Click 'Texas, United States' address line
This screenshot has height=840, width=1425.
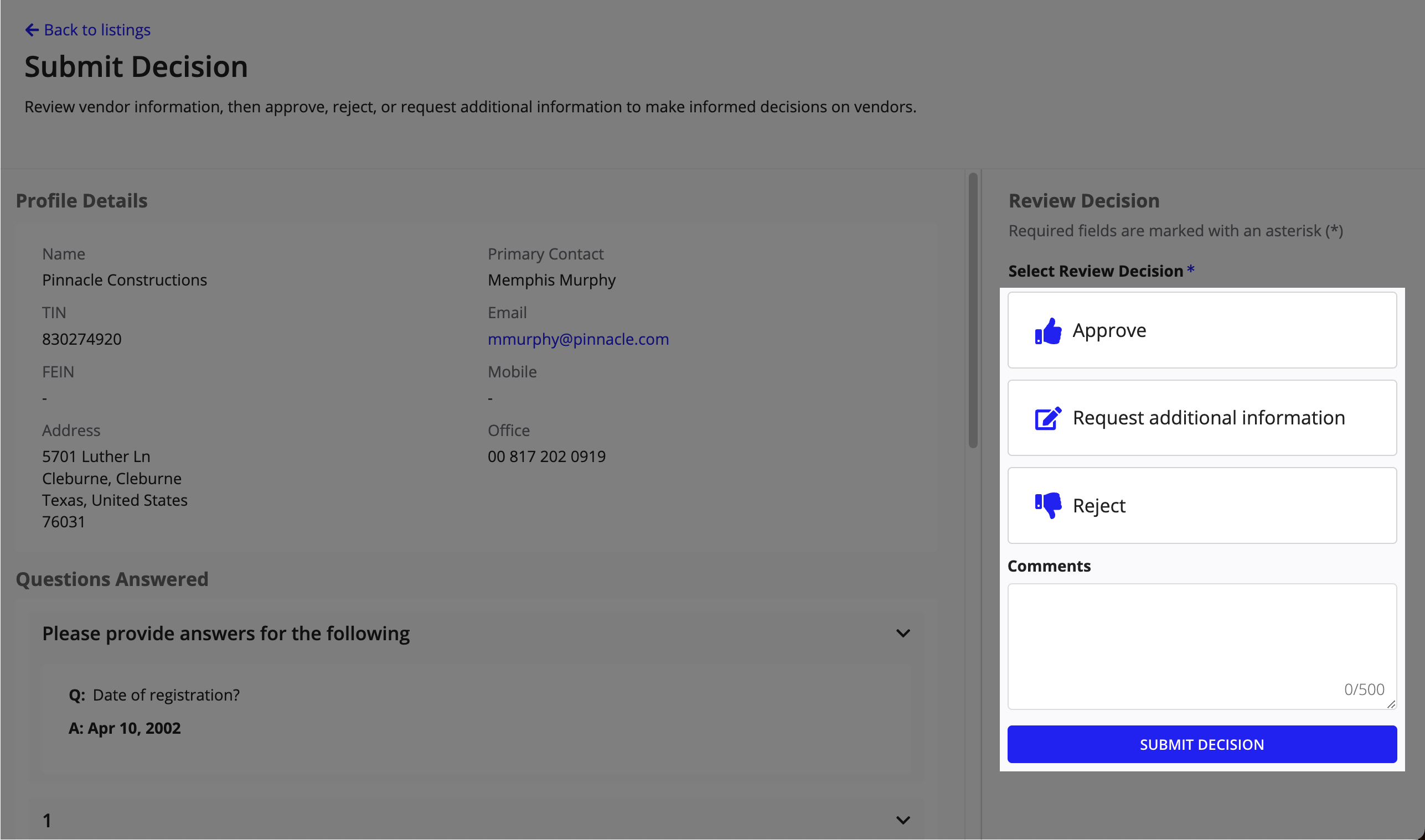tap(115, 500)
